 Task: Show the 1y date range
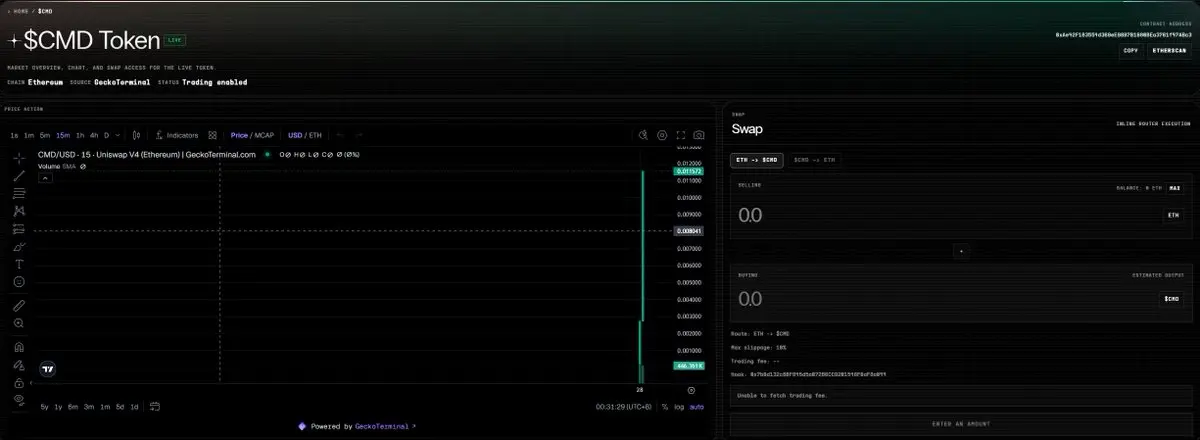click(59, 407)
